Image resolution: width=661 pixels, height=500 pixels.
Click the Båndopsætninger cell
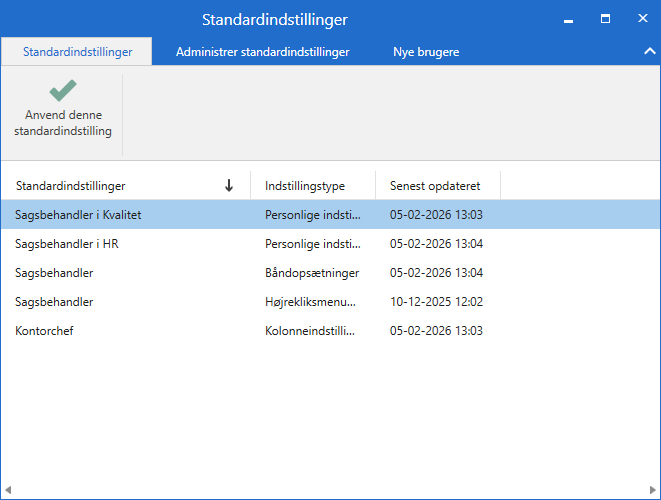tap(312, 273)
